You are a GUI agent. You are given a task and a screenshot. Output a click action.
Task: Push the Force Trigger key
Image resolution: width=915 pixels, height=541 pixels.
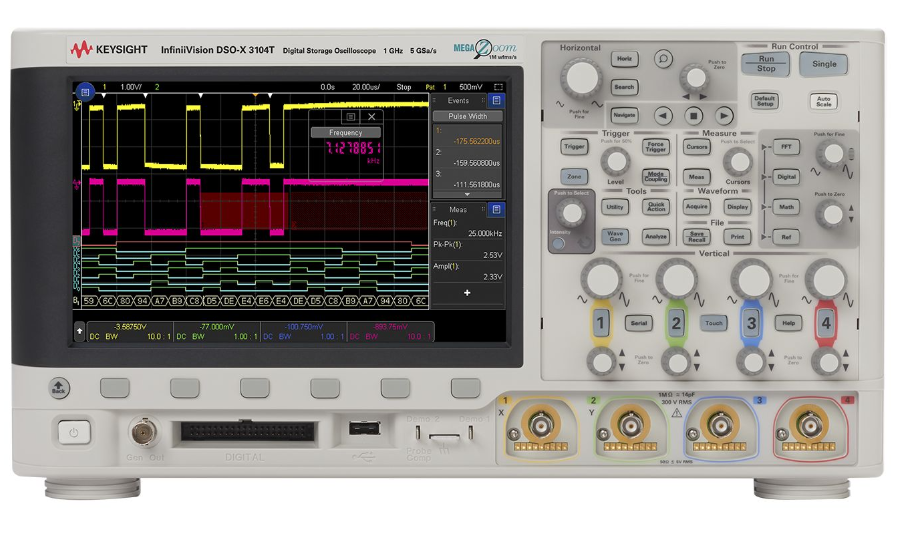(655, 146)
